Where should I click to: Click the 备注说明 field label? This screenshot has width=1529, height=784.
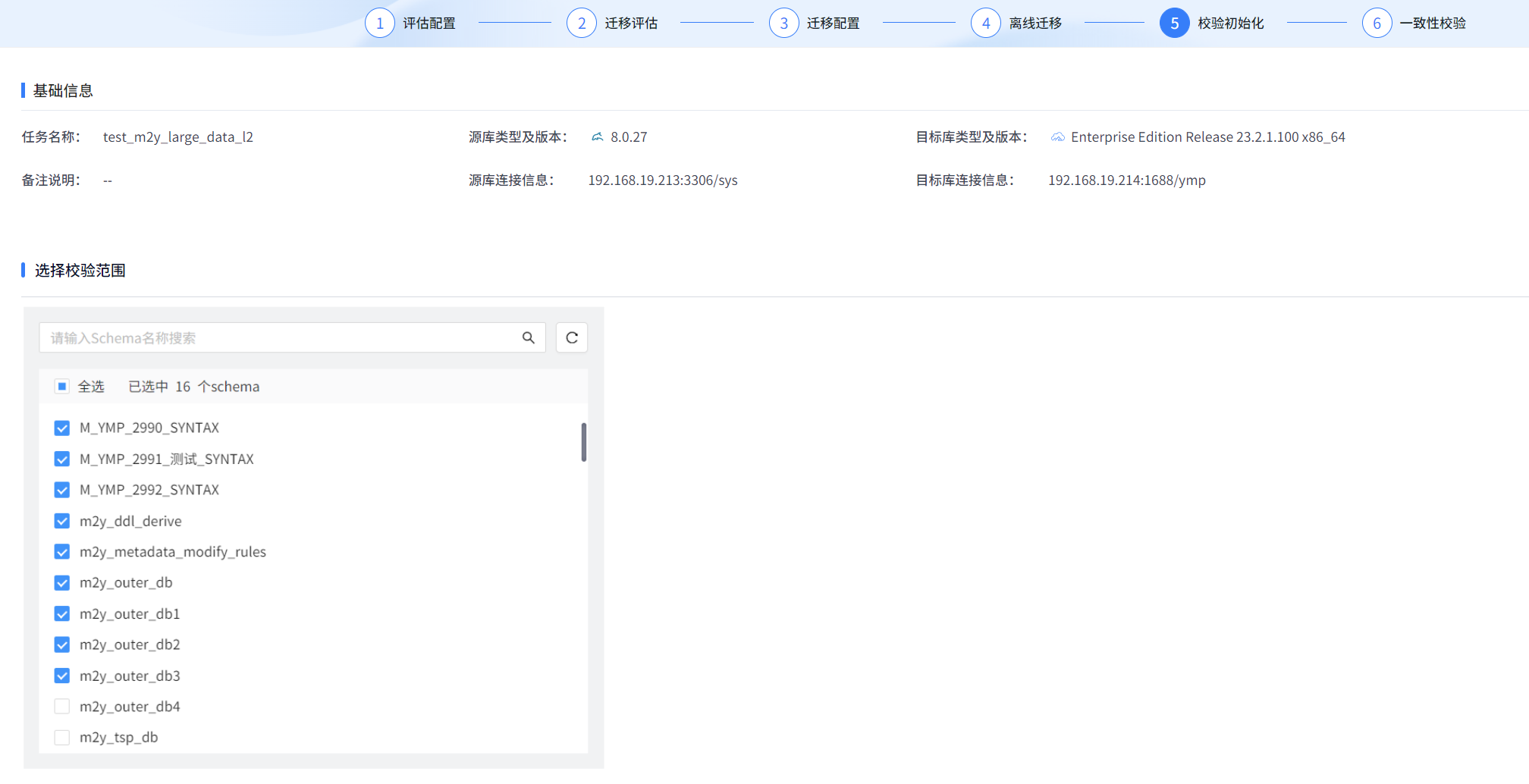click(51, 180)
